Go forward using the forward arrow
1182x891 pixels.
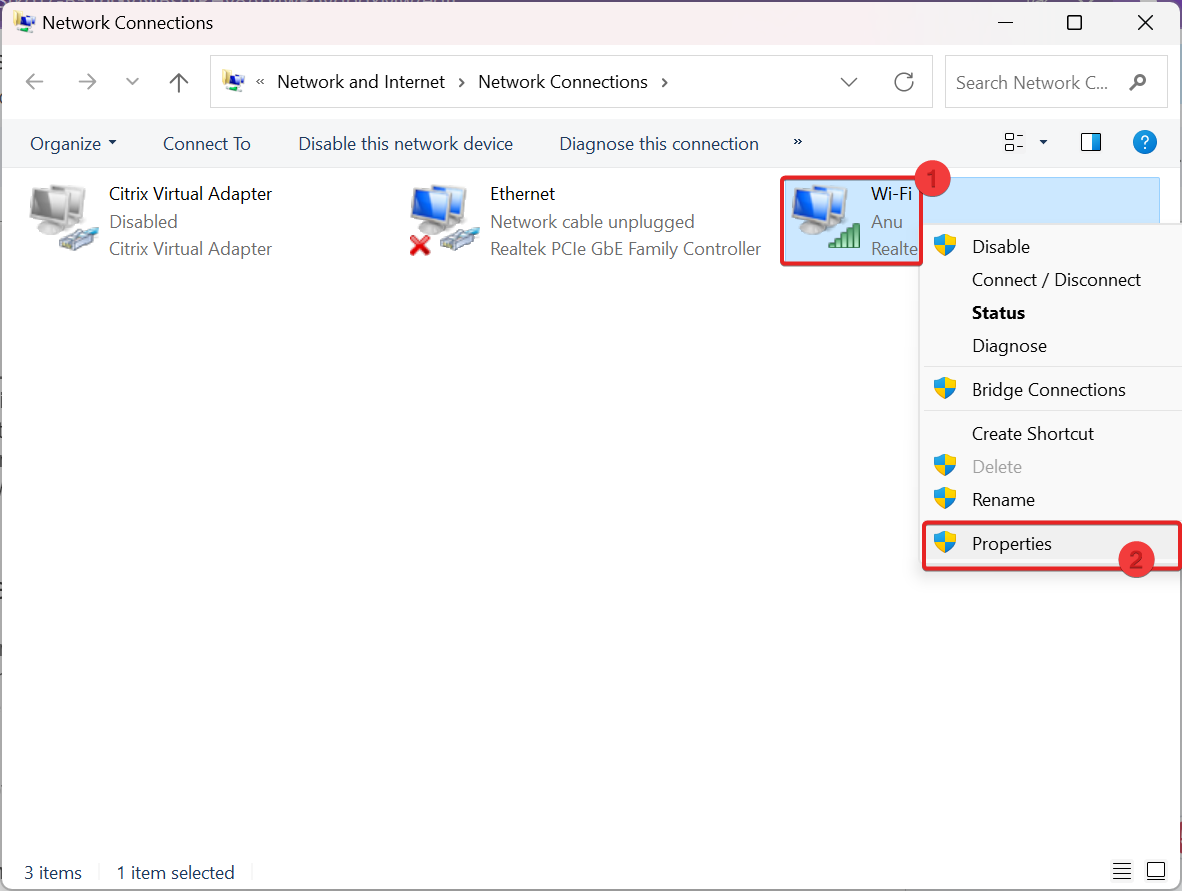click(87, 81)
